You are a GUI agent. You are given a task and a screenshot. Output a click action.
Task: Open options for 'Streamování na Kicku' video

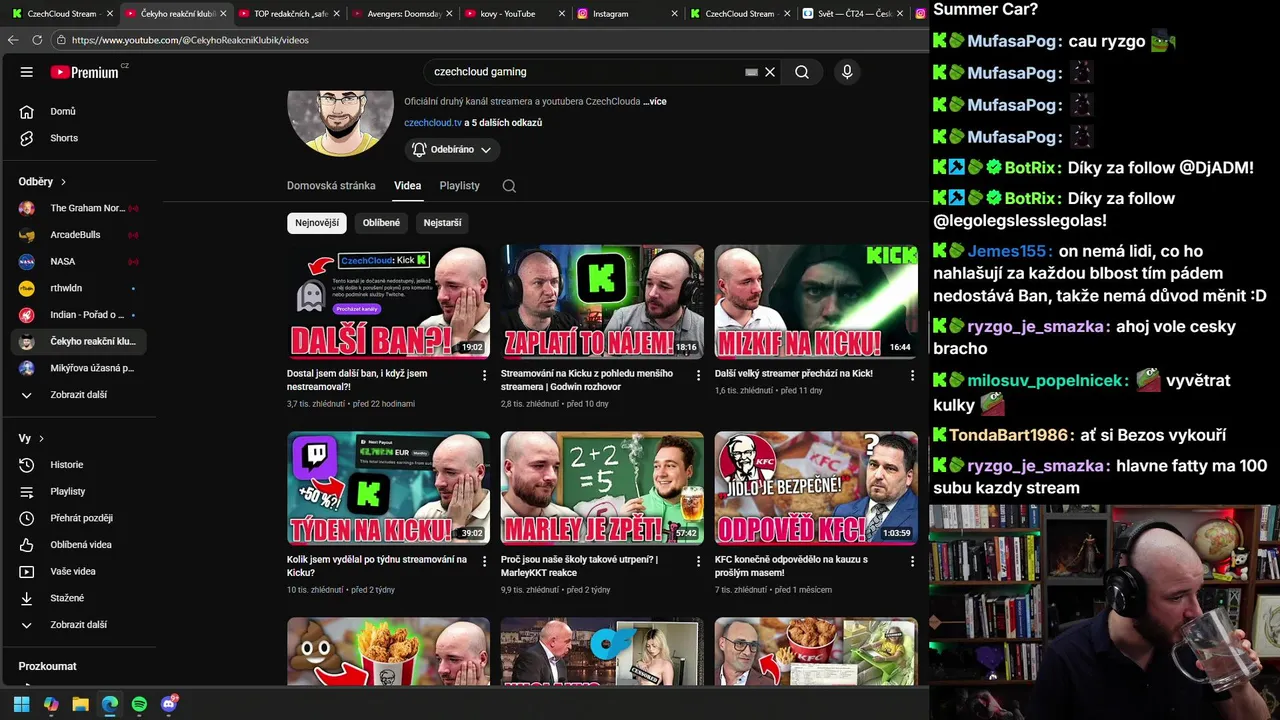coord(698,375)
